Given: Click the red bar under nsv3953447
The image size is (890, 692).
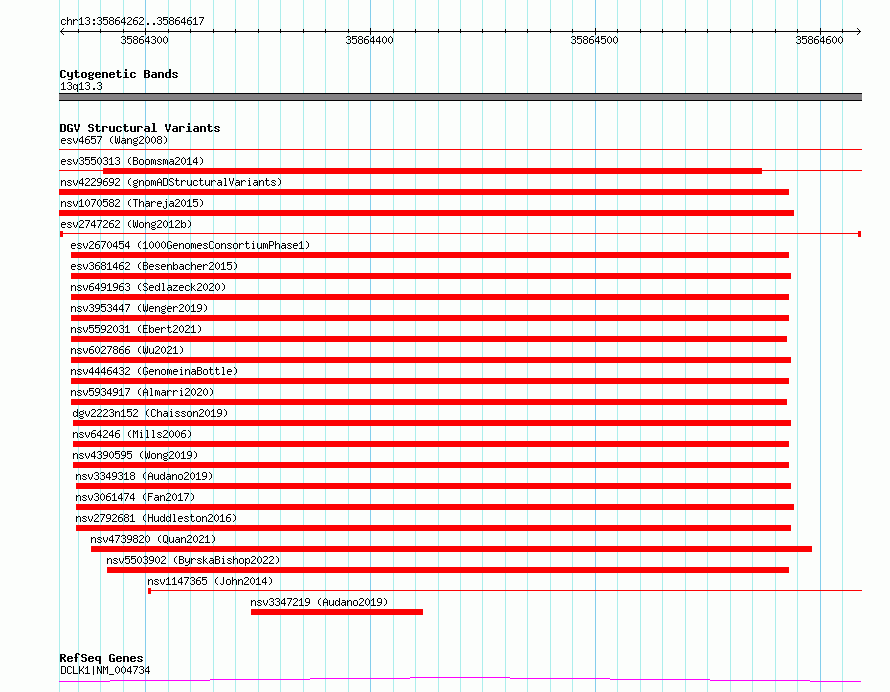Looking at the screenshot, I should click(x=430, y=318).
